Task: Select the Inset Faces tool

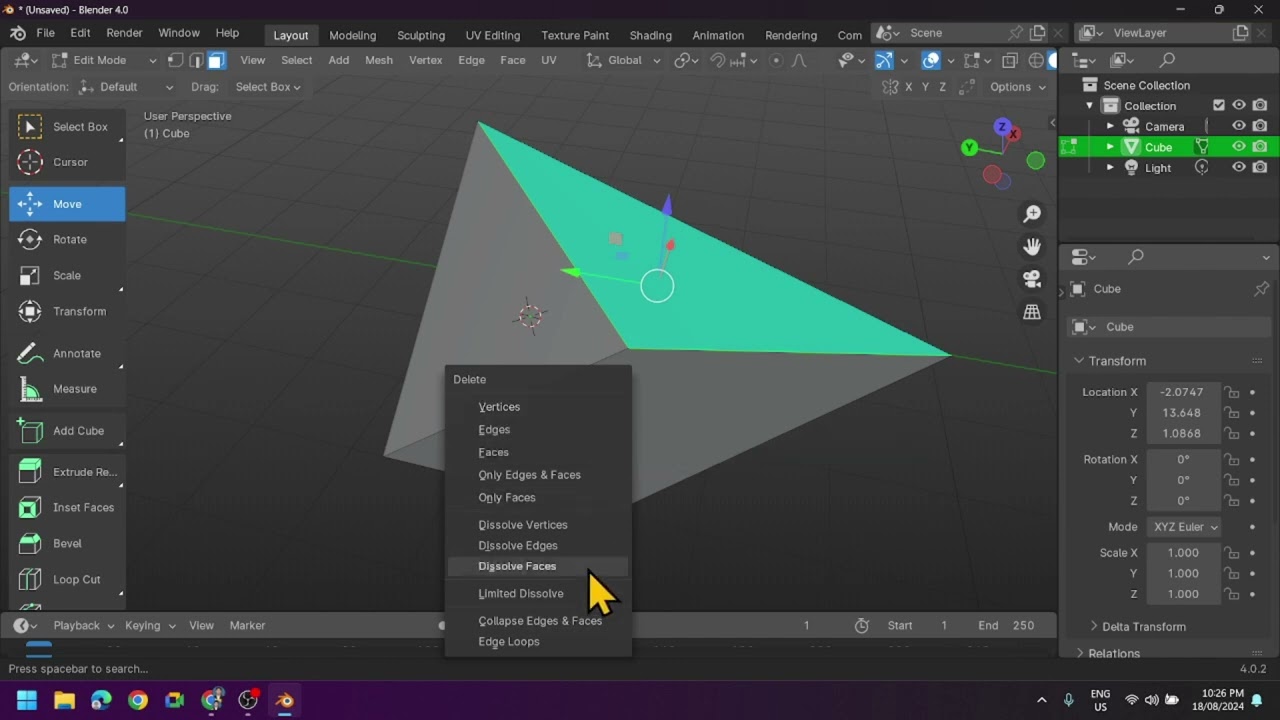Action: 67,508
